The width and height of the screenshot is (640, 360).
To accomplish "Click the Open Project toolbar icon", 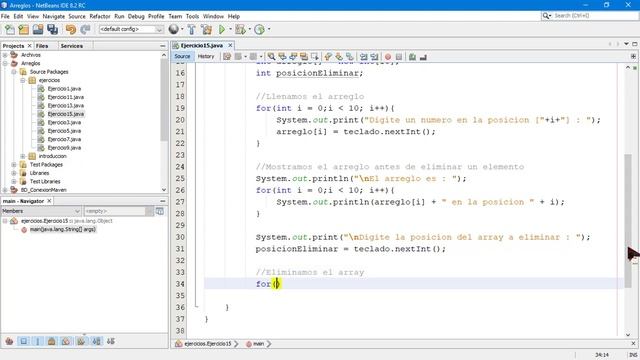I will point(38,29).
